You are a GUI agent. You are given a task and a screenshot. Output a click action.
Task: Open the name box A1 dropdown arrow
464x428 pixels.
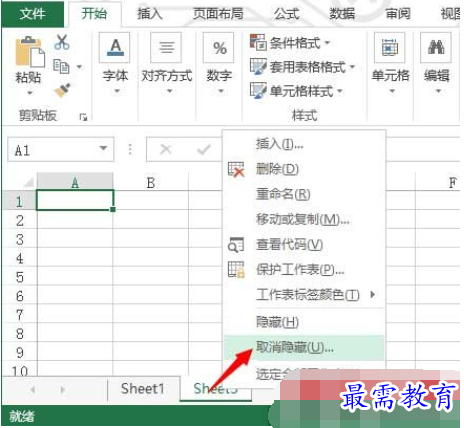[x=103, y=148]
